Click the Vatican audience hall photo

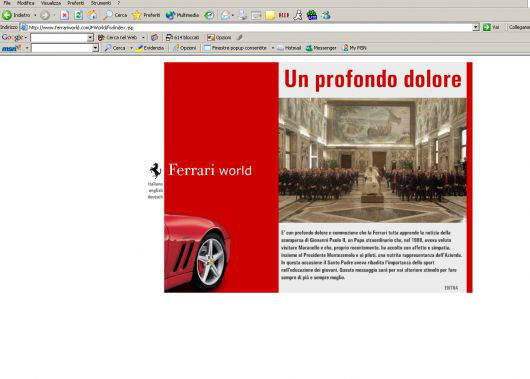[x=372, y=161]
